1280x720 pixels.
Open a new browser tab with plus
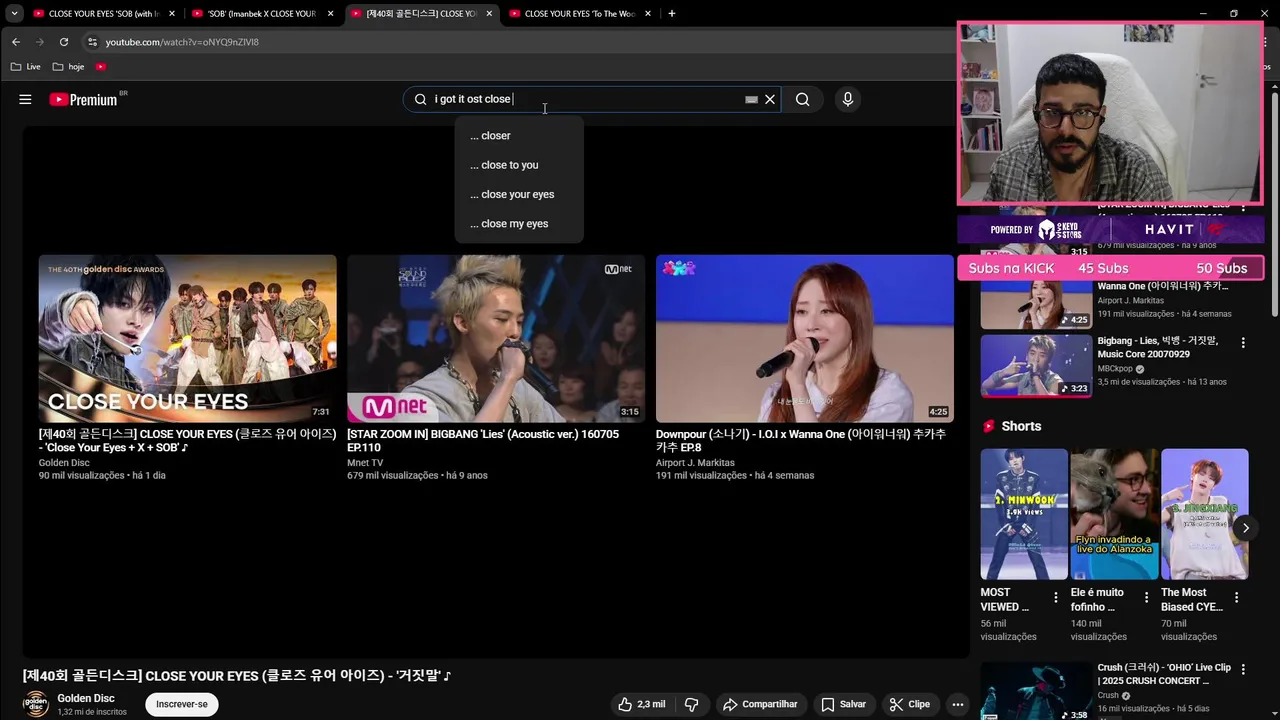[x=672, y=14]
